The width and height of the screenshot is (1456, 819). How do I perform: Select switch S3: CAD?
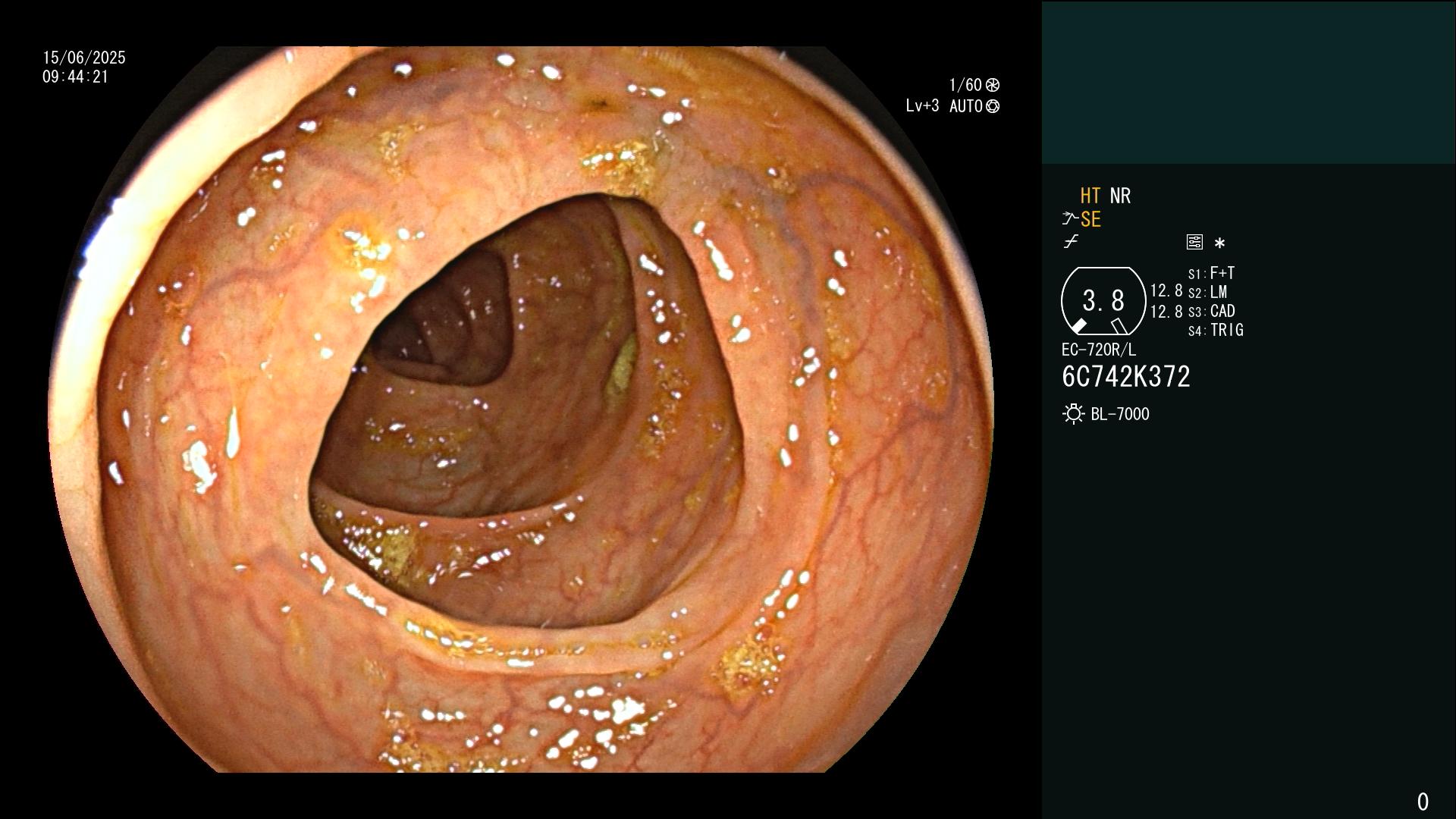1211,311
